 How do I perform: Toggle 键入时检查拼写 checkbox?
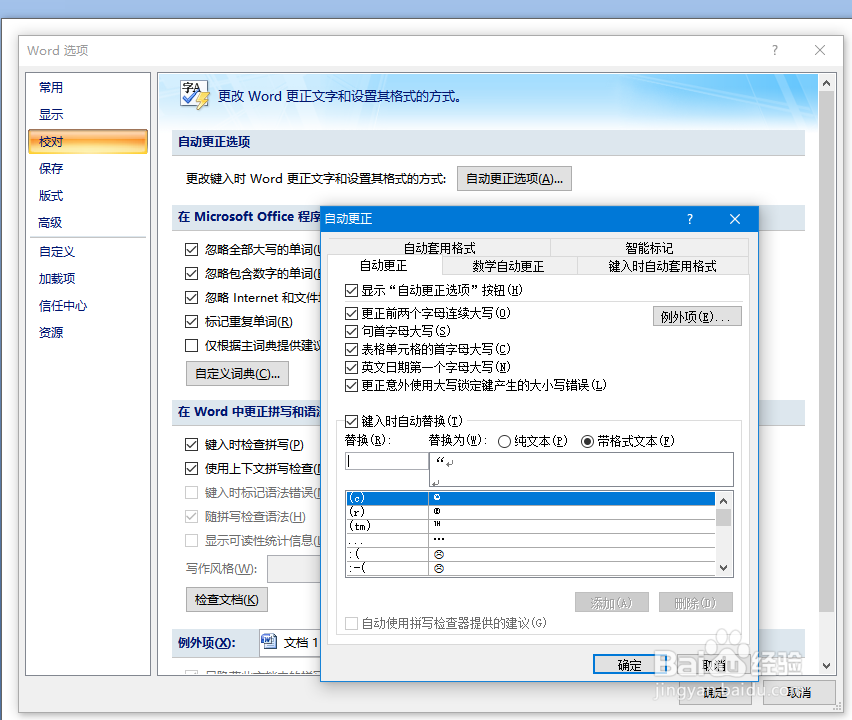click(191, 444)
